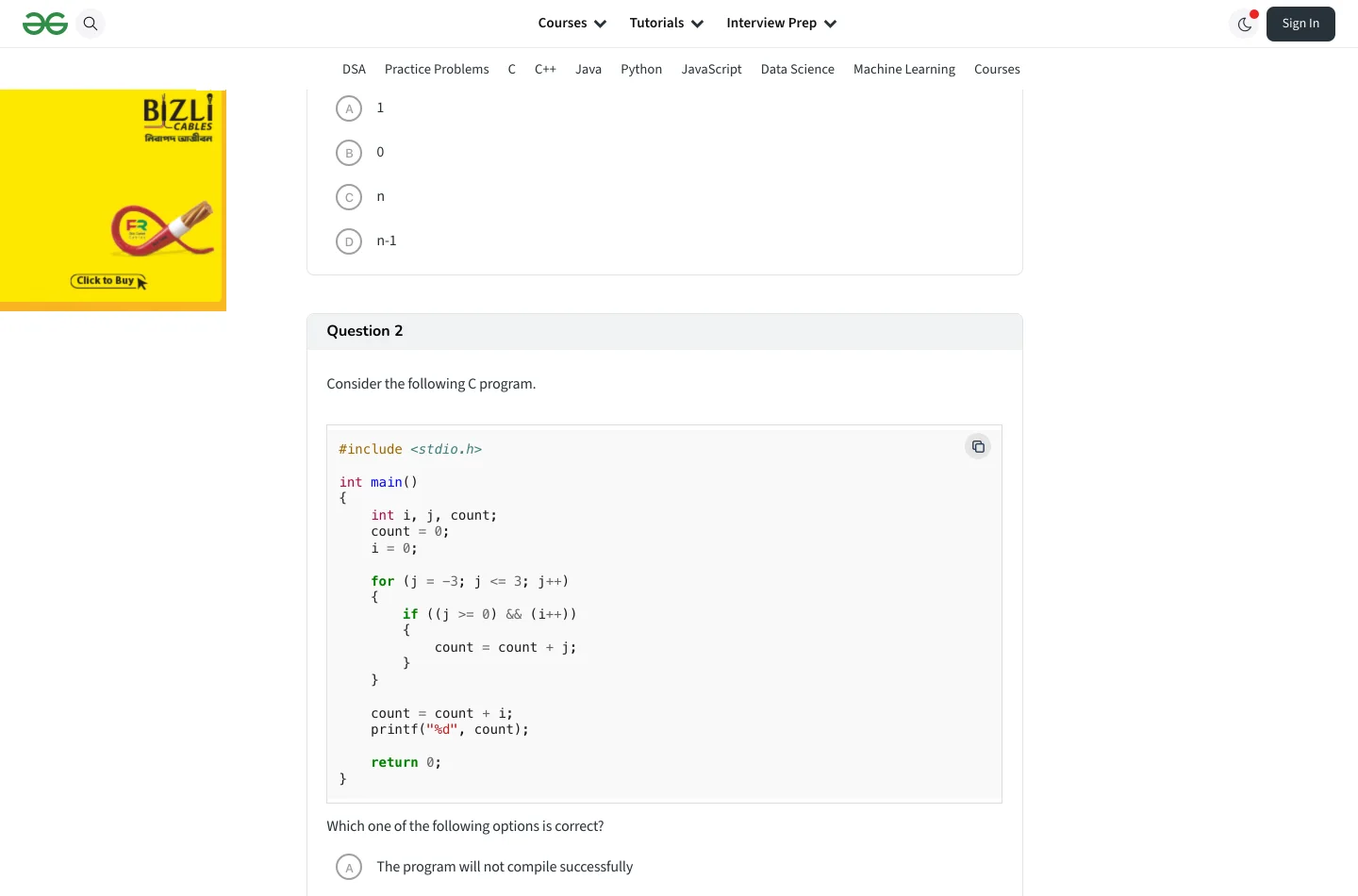Viewport: 1358px width, 896px height.
Task: Click 'Which one of the following options is correct?'
Action: coord(465,826)
